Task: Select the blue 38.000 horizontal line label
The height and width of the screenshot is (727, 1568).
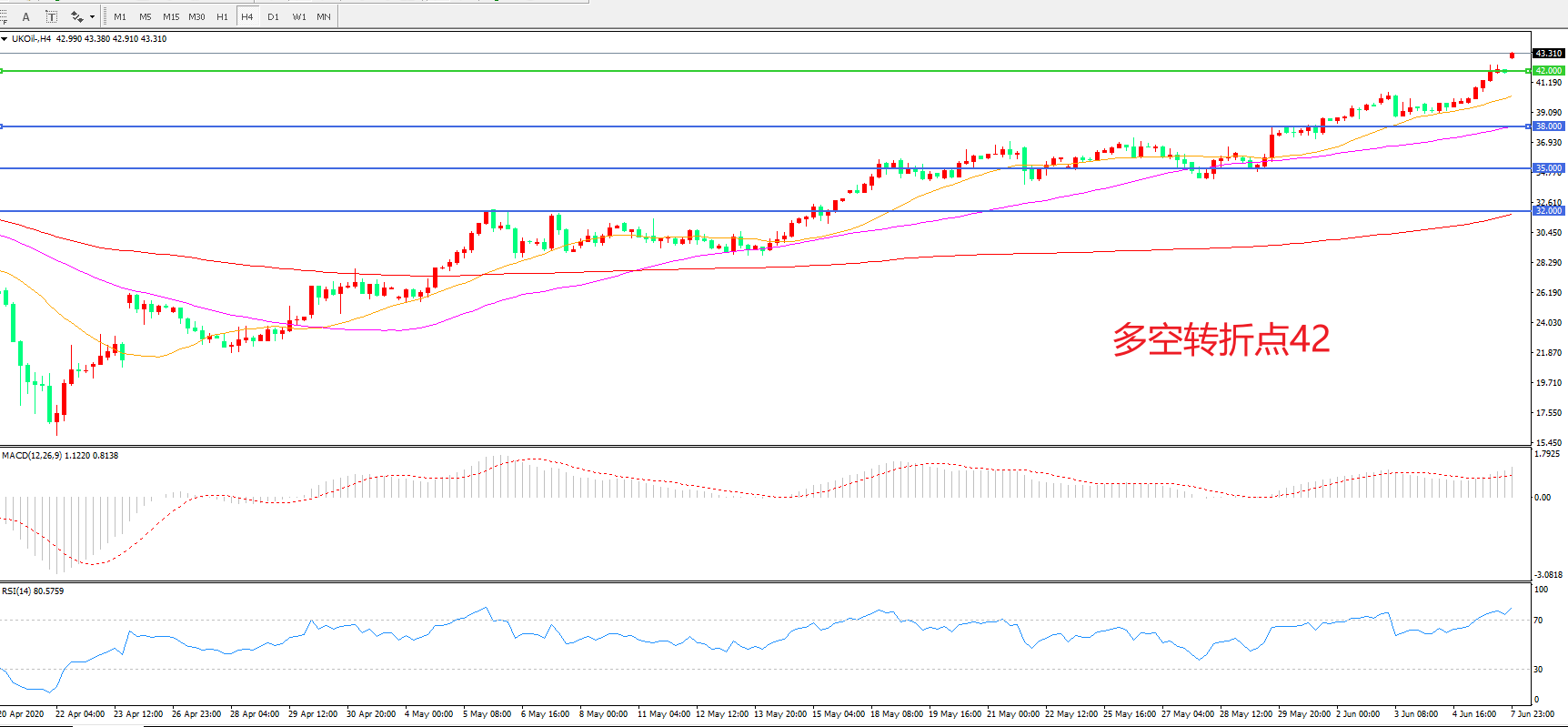Action: point(1548,126)
